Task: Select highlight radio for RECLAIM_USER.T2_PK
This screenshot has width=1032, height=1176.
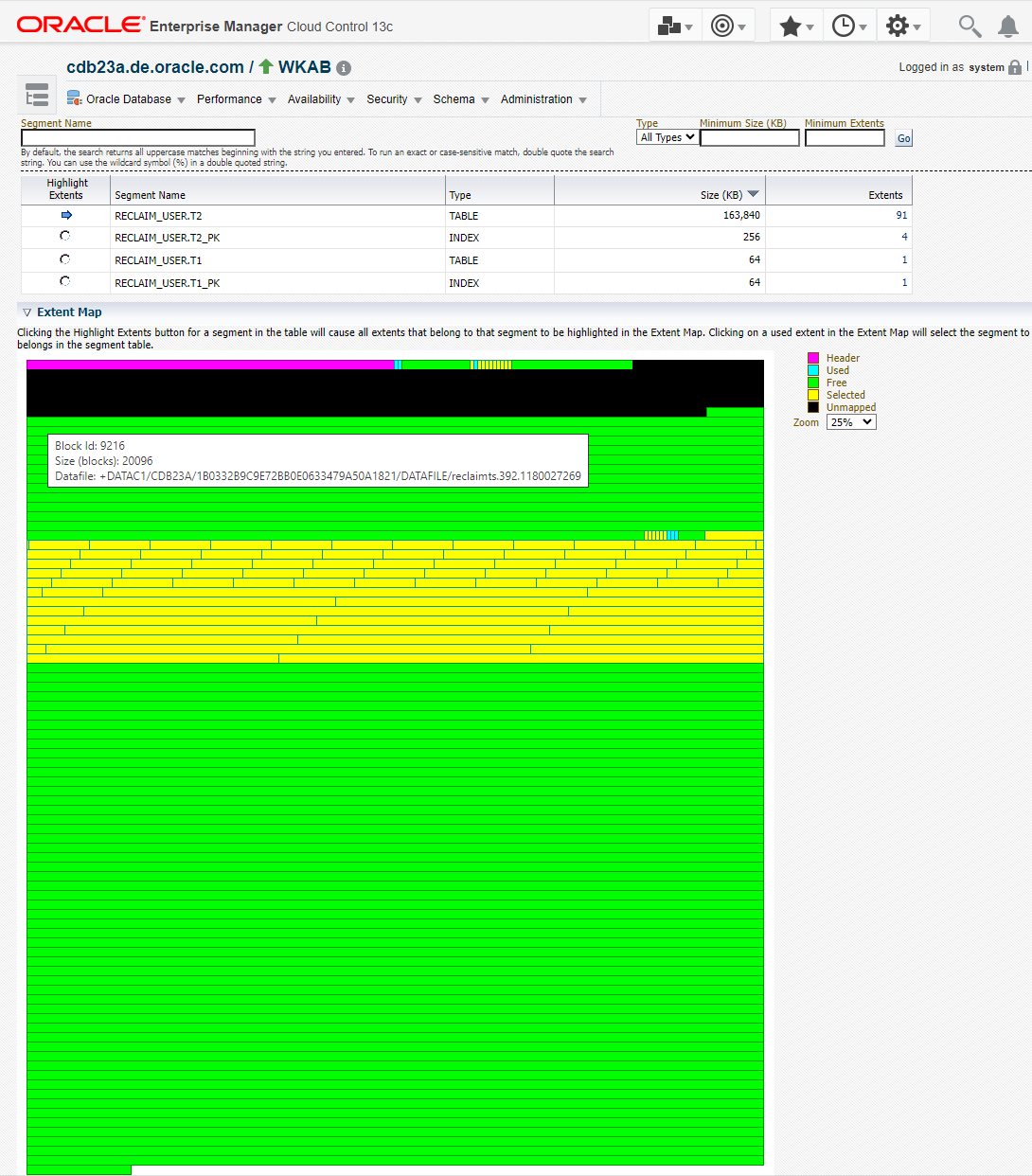Action: (65, 236)
